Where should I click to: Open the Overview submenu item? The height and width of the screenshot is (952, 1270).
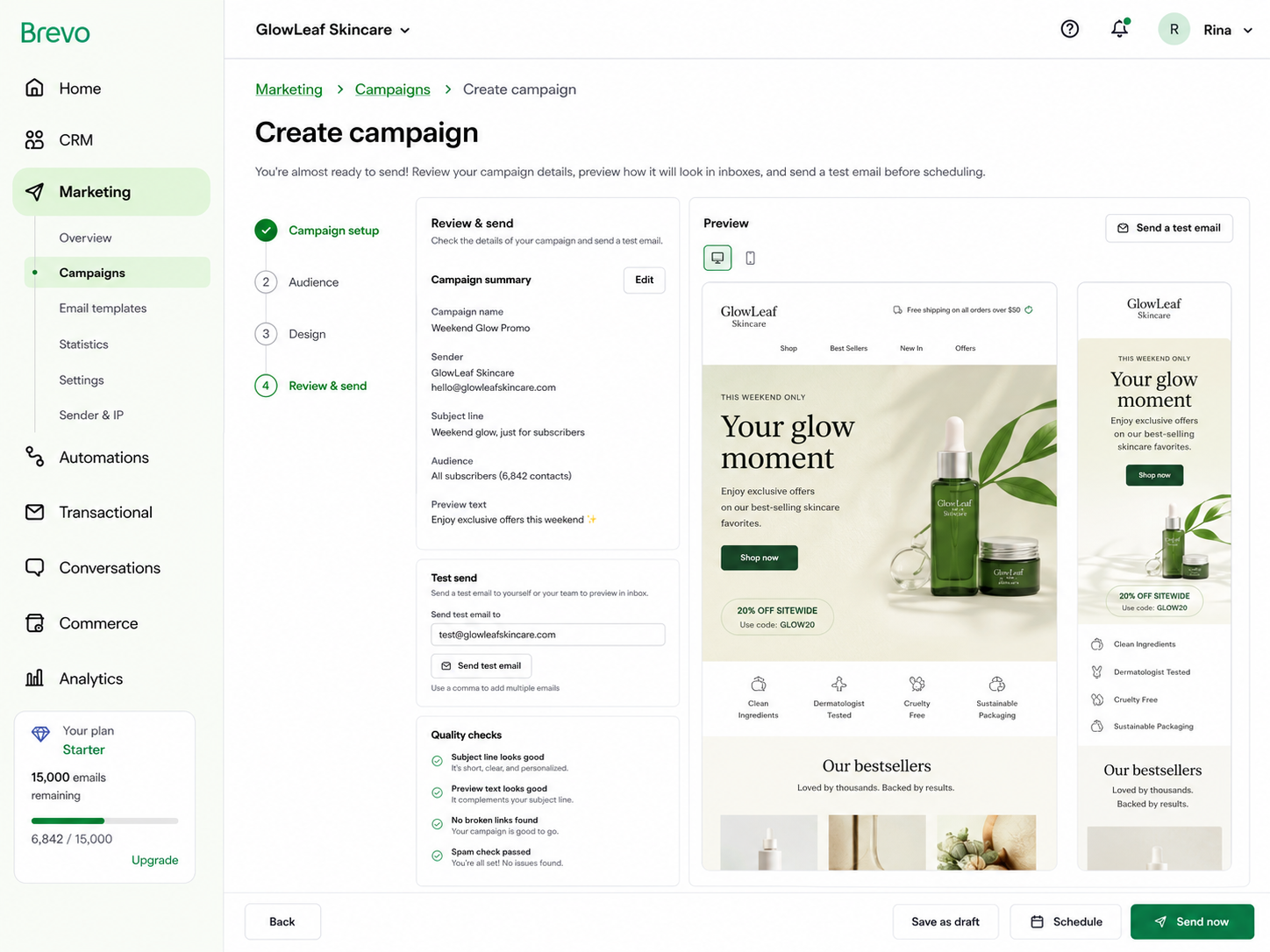(85, 238)
